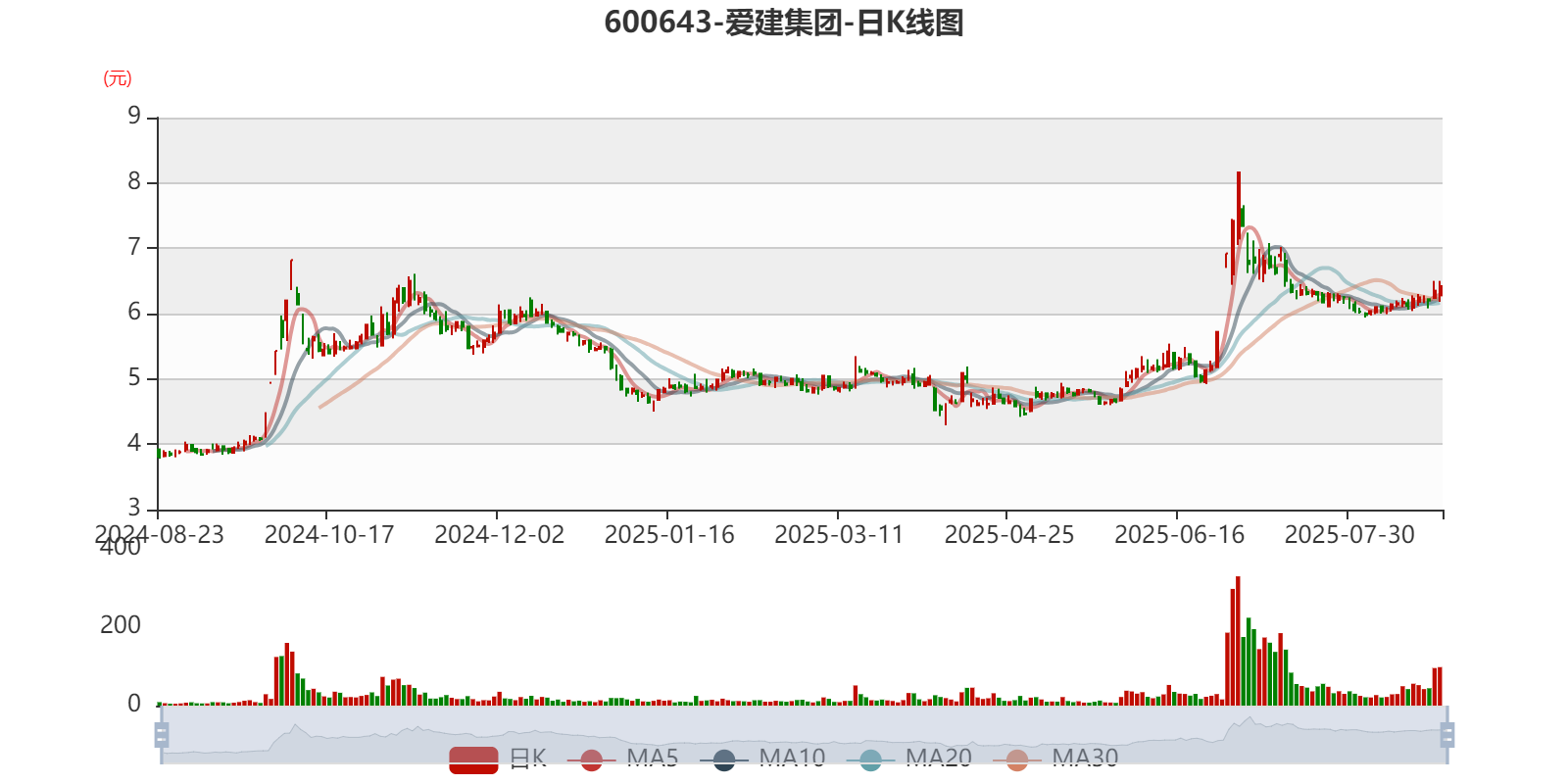Toggle the 日K candlestick series legend
Viewport: 1568px width, 784px height.
point(497,759)
